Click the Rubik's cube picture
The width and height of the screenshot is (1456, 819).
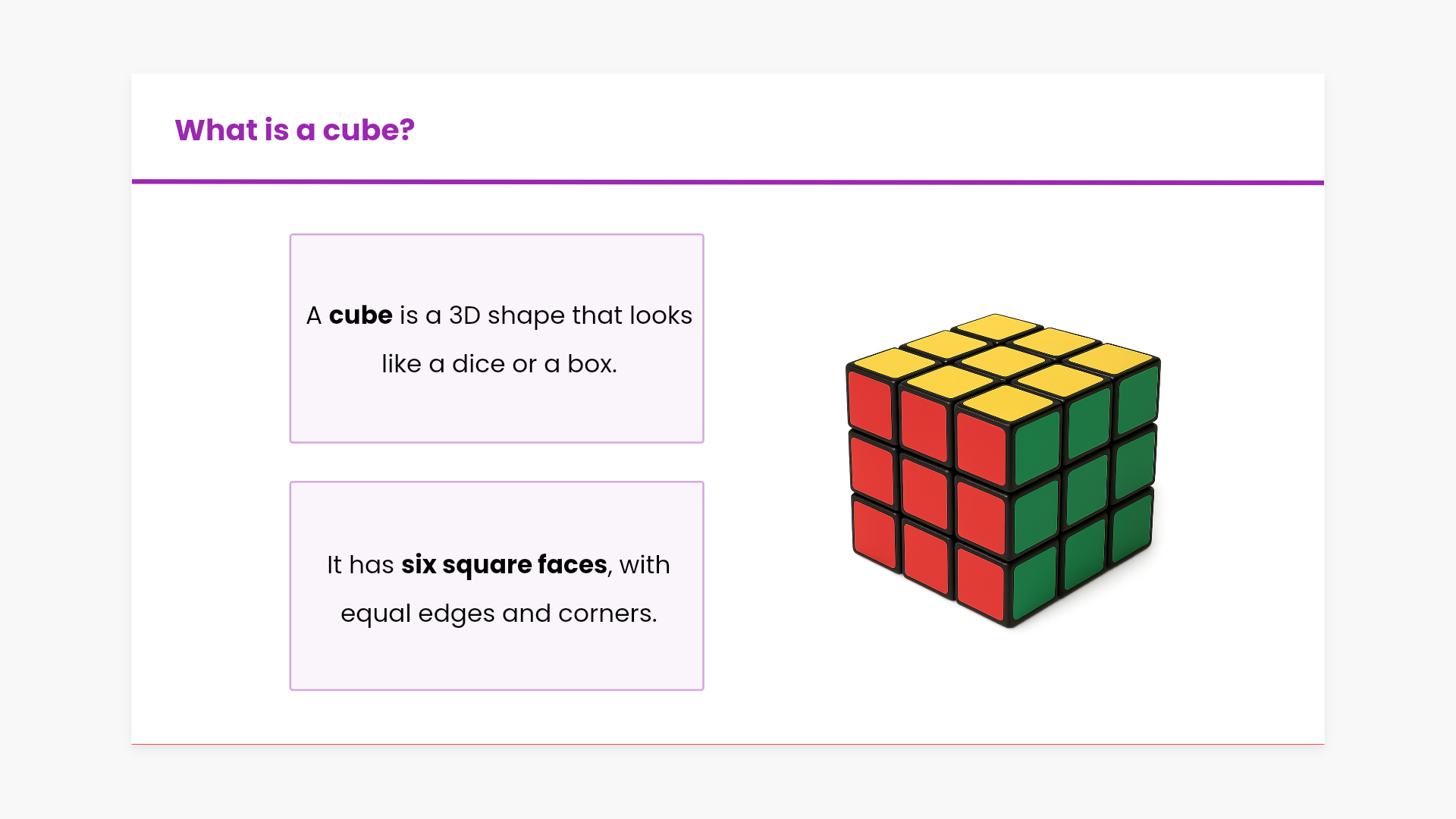point(1003,470)
